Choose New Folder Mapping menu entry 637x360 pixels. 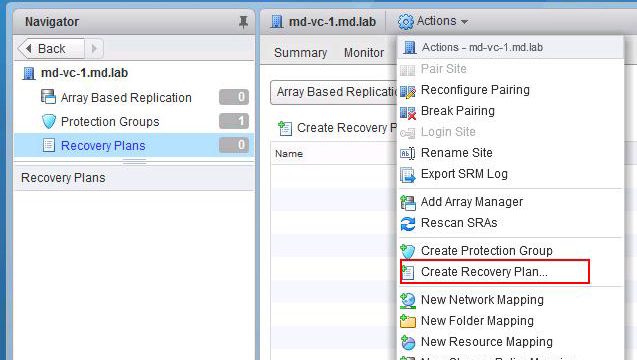pyautogui.click(x=477, y=321)
